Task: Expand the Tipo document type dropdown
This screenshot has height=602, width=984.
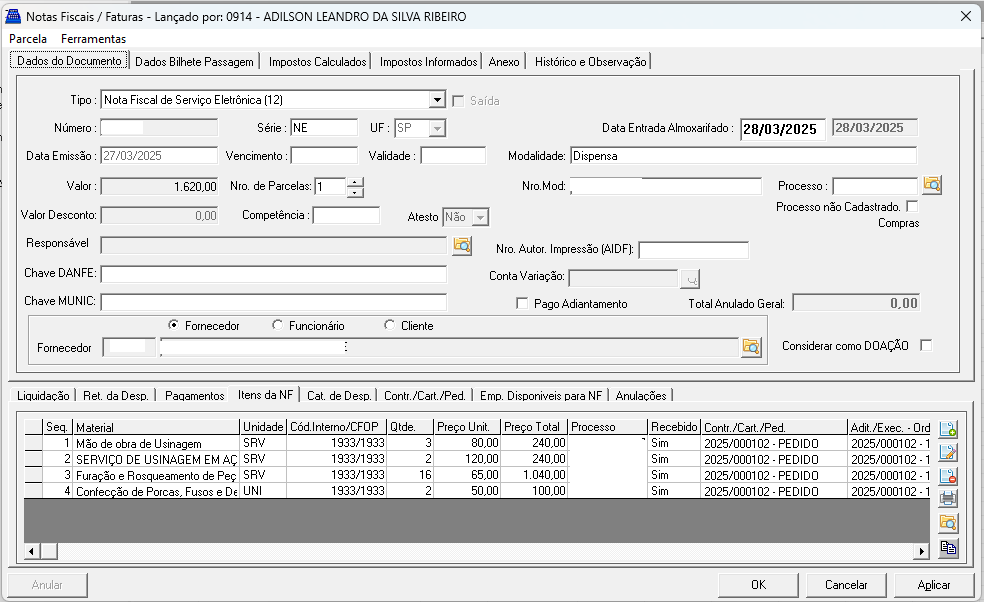Action: click(x=437, y=100)
